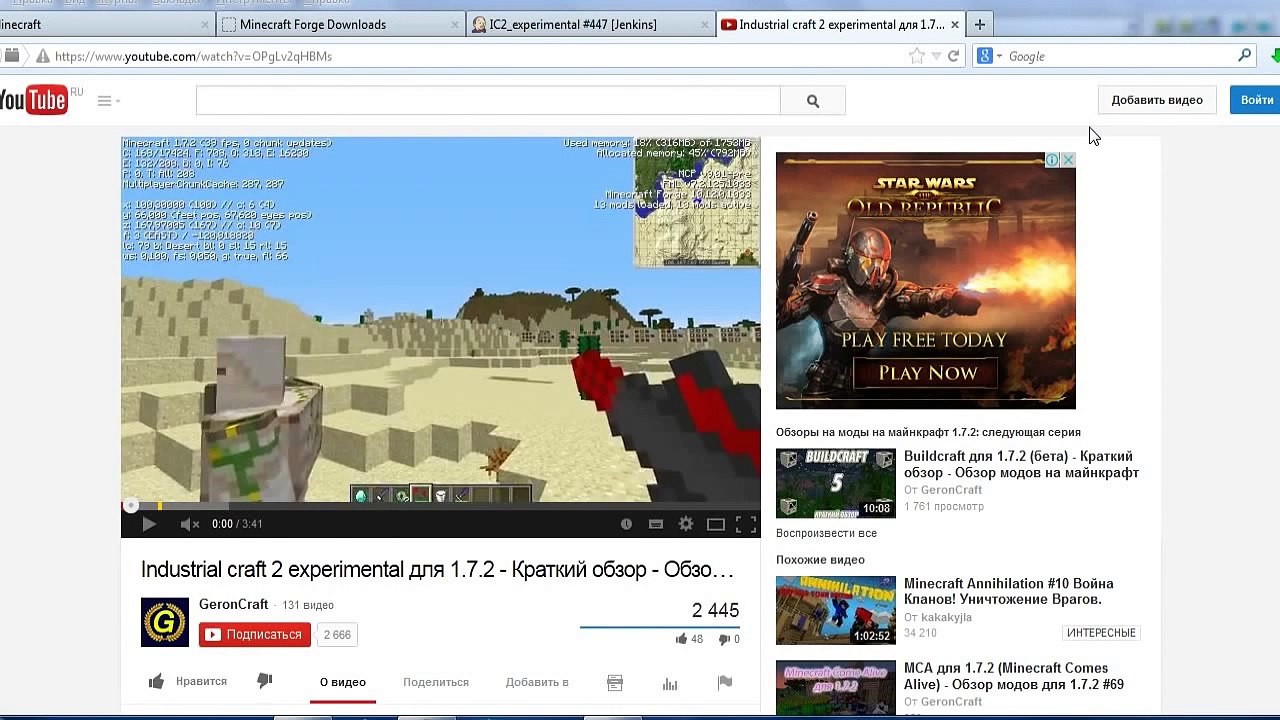The image size is (1280, 720).
Task: Dislike the video with thumbs-down button
Action: (265, 681)
